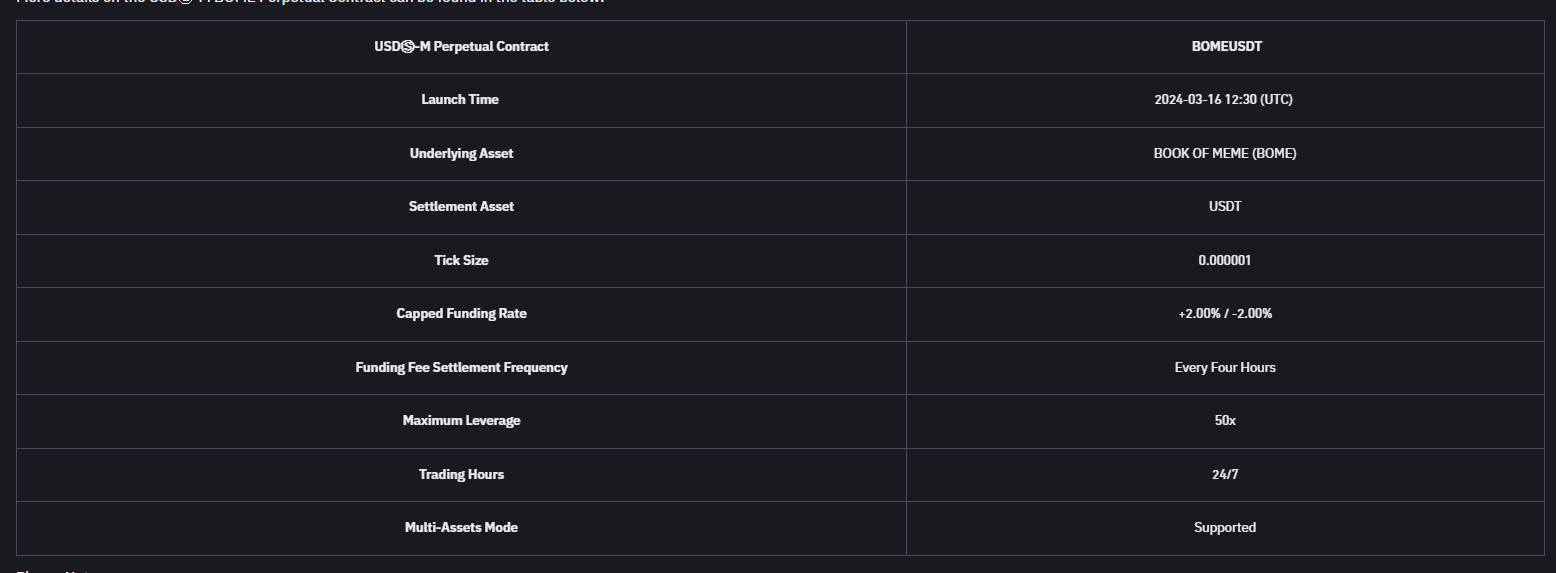Viewport: 1556px width, 573px height.
Task: Click the Maximum Leverage row label
Action: pos(461,421)
